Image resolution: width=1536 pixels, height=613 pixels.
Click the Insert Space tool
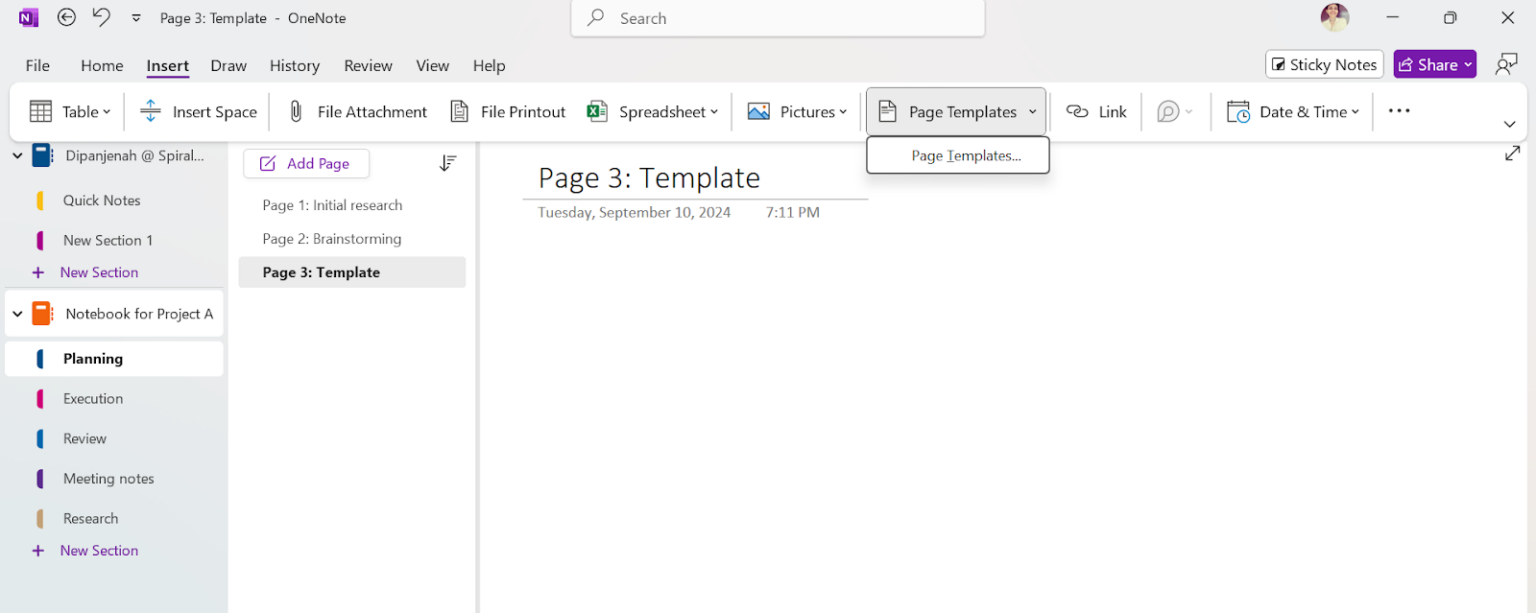point(197,111)
